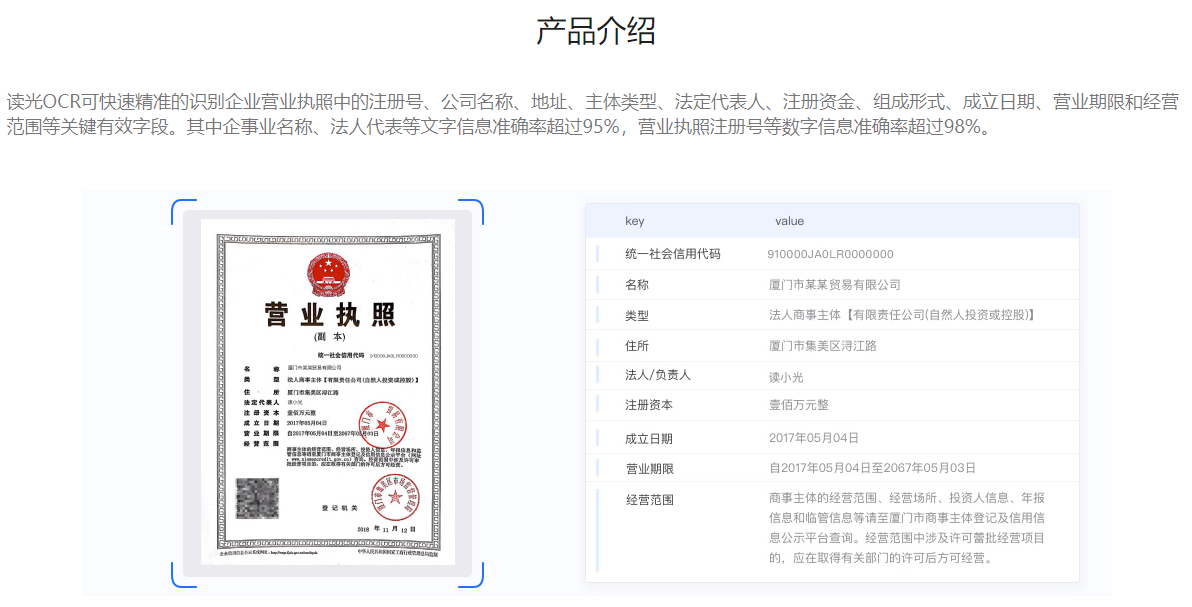Open the business license sample image

click(328, 392)
